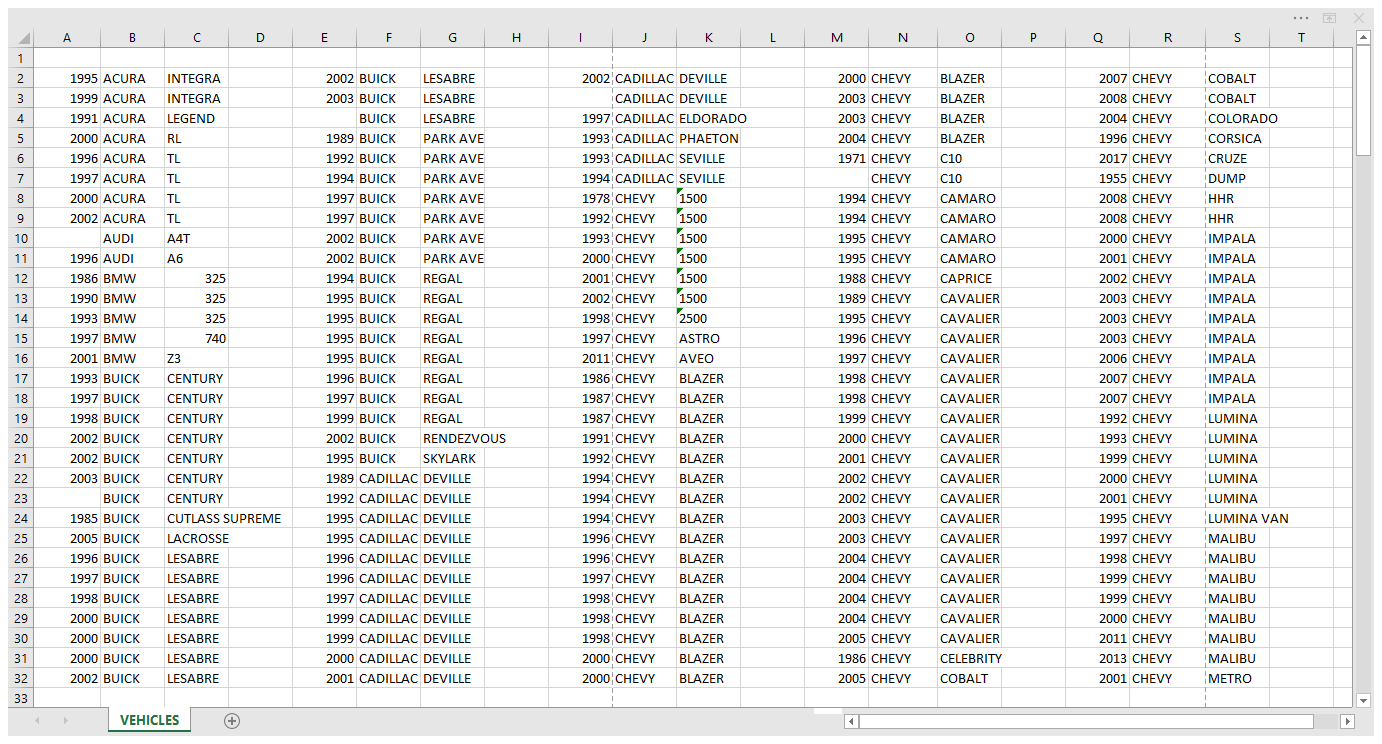Add a new sheet with plus button

[232, 720]
